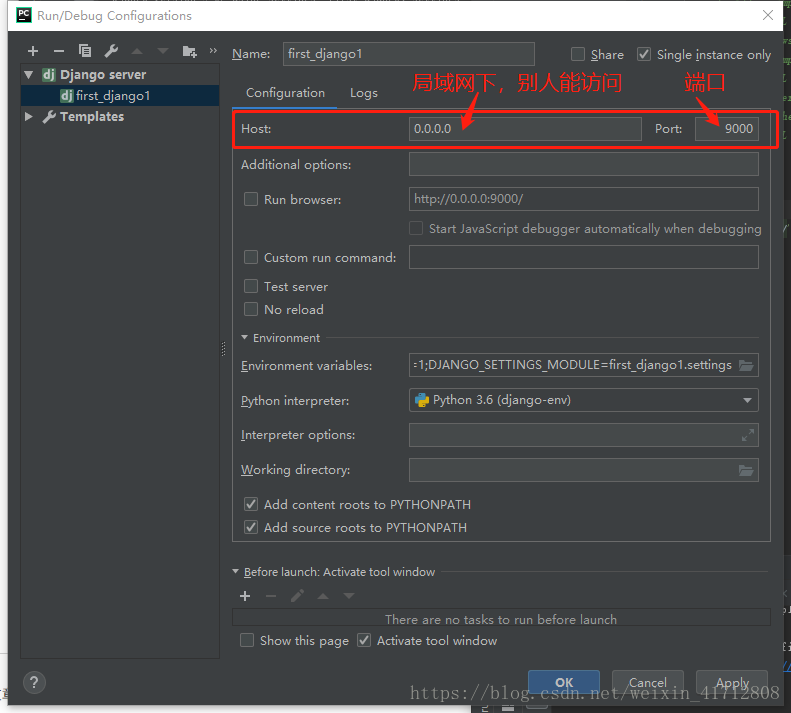Click the Host field showing 0.0.0.0
Image resolution: width=791 pixels, height=713 pixels.
pyautogui.click(x=525, y=129)
